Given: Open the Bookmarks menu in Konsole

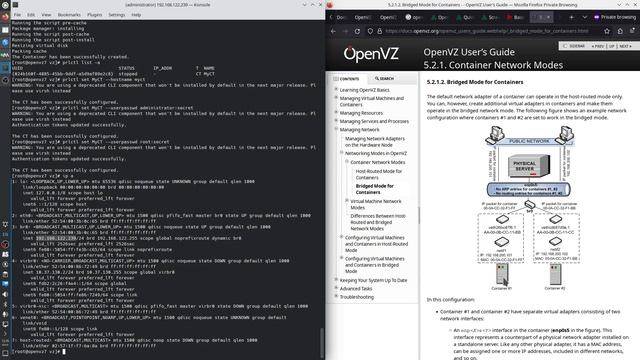Looking at the screenshot, I should point(69,15).
